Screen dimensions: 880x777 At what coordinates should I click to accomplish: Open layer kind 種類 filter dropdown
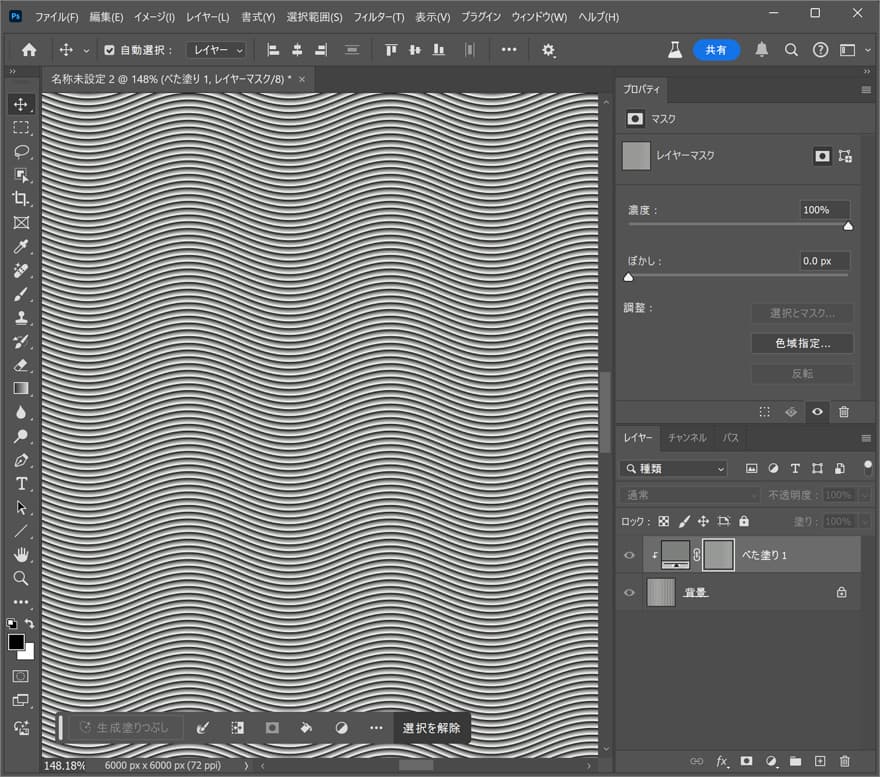pyautogui.click(x=674, y=469)
